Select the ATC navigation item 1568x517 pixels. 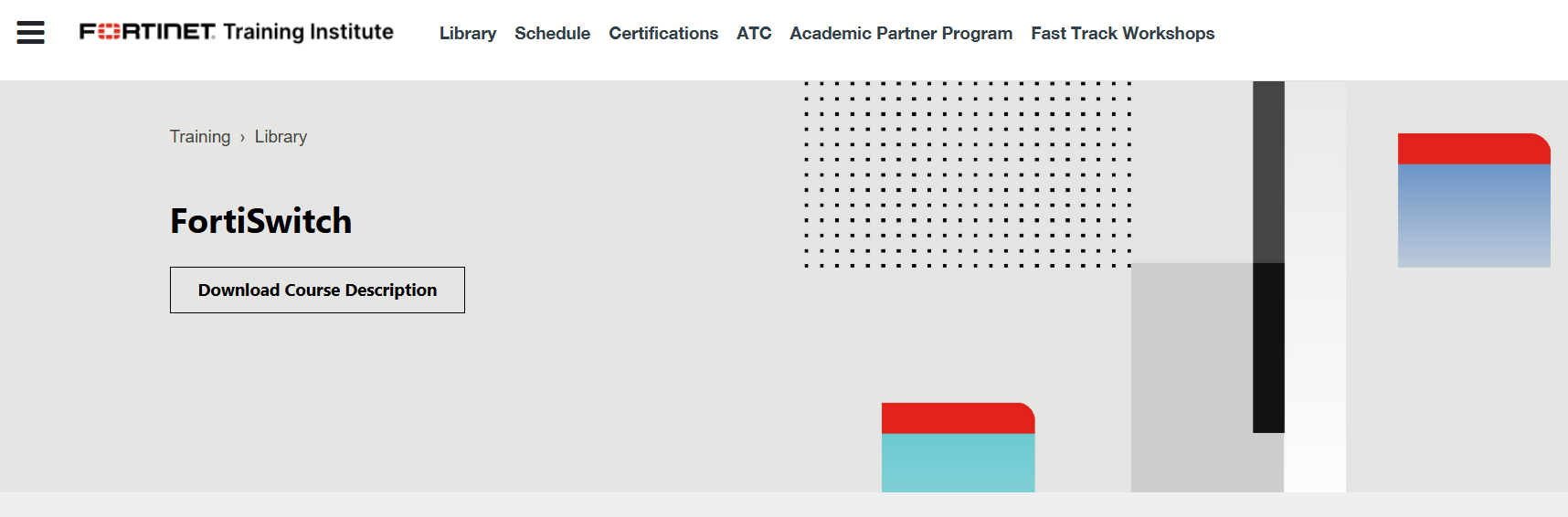[754, 33]
